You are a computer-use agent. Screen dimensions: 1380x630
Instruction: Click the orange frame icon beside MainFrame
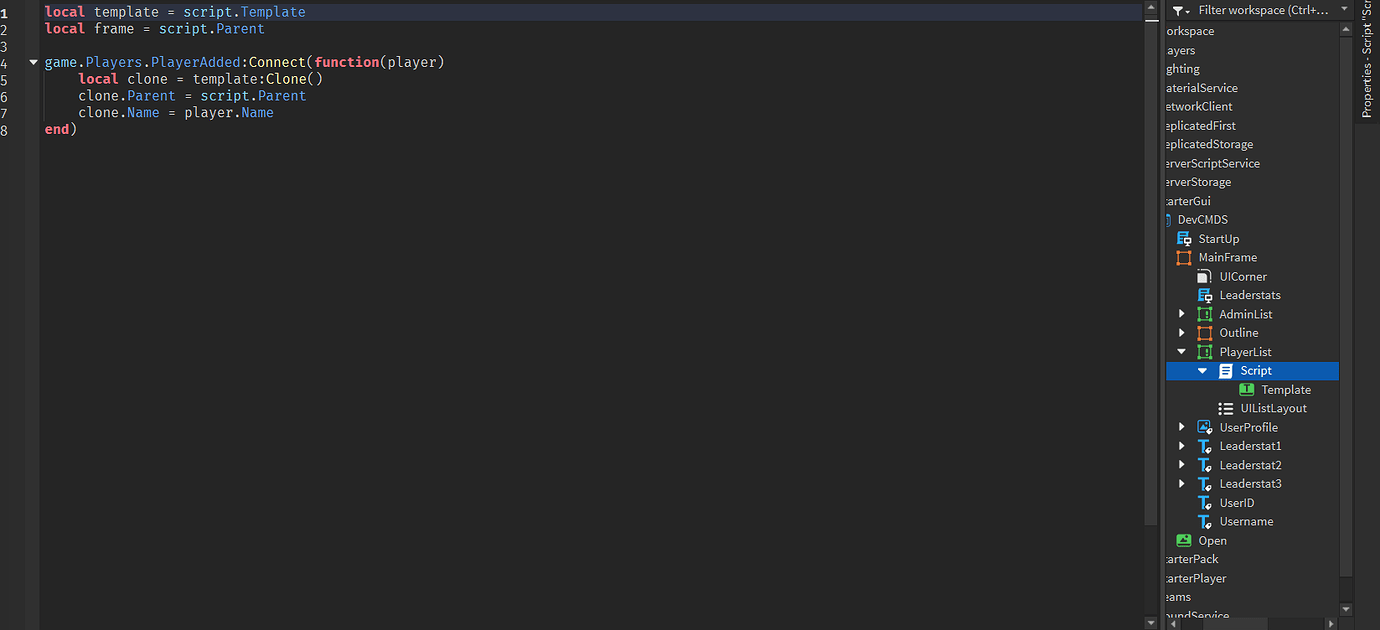(x=1183, y=257)
